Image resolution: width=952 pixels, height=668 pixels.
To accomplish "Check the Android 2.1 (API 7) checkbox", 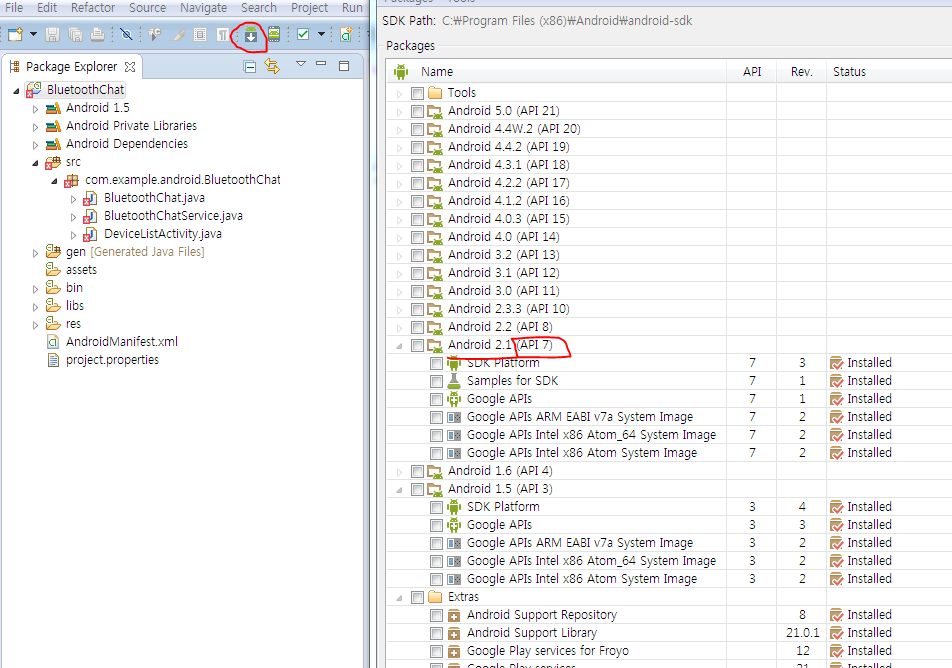I will pos(417,345).
